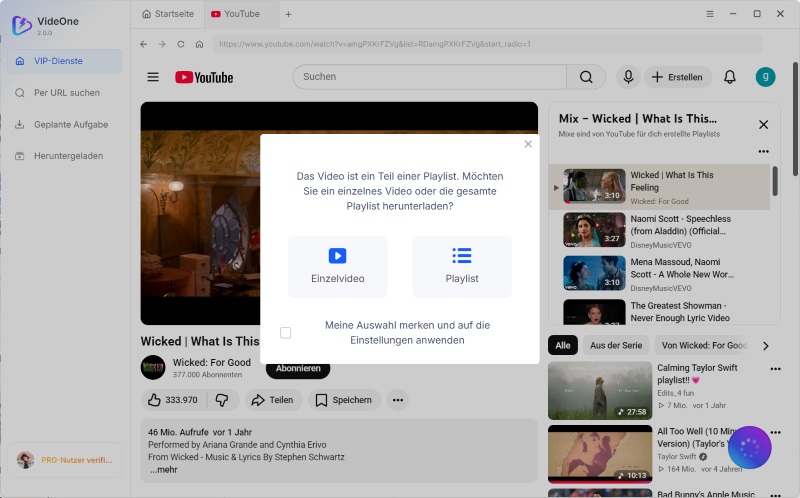800x498 pixels.
Task: Open VIP-Dienste in the sidebar
Action: pos(65,61)
